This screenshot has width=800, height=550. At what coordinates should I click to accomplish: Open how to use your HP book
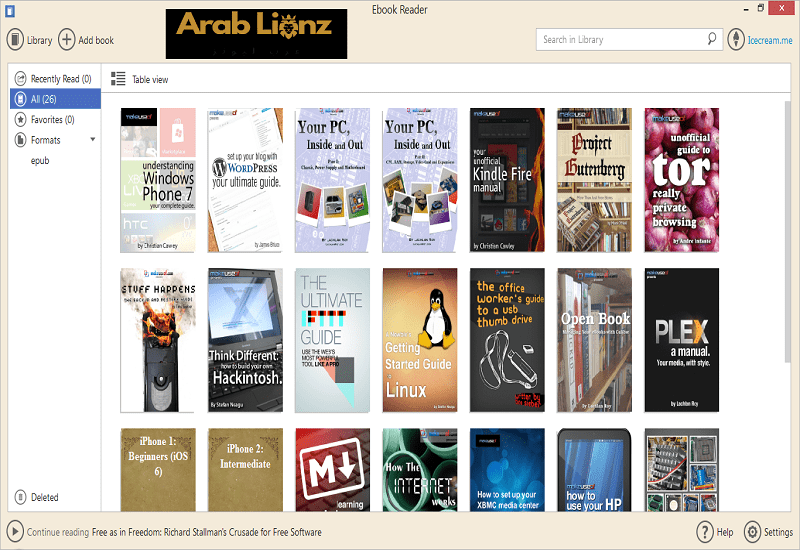(594, 470)
